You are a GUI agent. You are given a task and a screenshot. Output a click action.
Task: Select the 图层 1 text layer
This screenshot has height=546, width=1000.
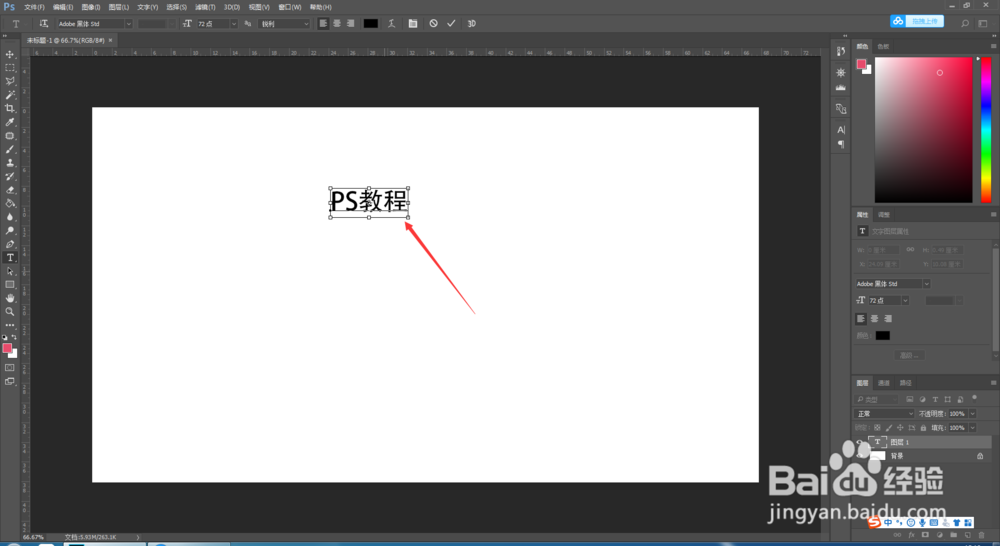click(x=923, y=442)
